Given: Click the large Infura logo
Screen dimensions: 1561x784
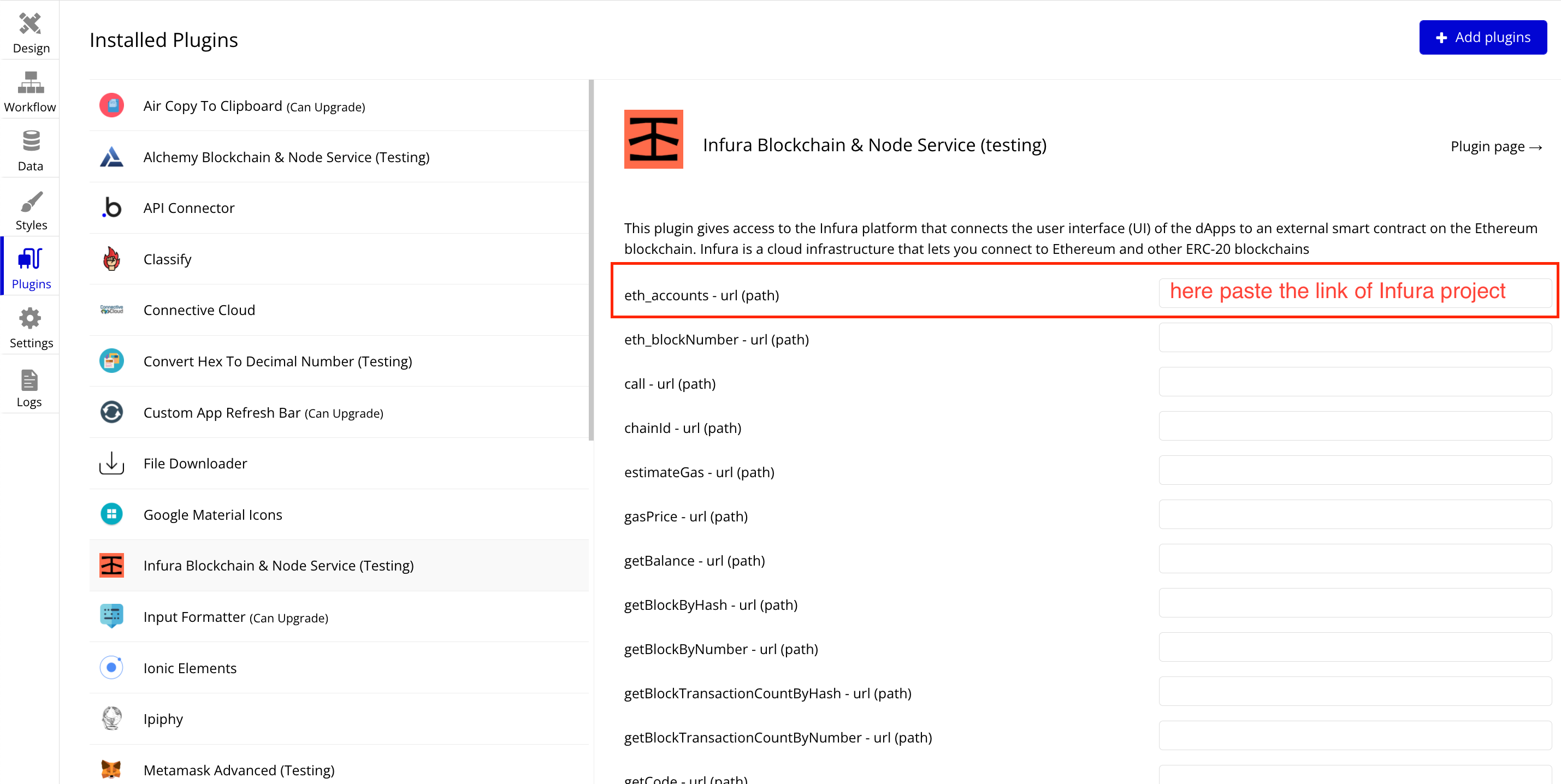Looking at the screenshot, I should (x=653, y=139).
